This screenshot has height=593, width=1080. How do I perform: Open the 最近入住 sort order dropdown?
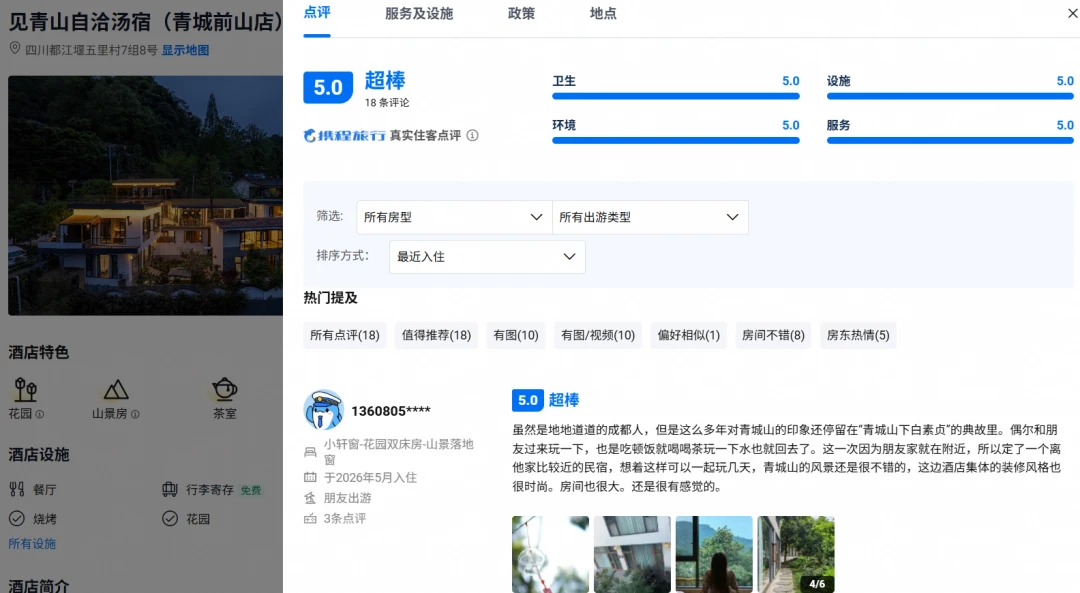click(x=487, y=257)
